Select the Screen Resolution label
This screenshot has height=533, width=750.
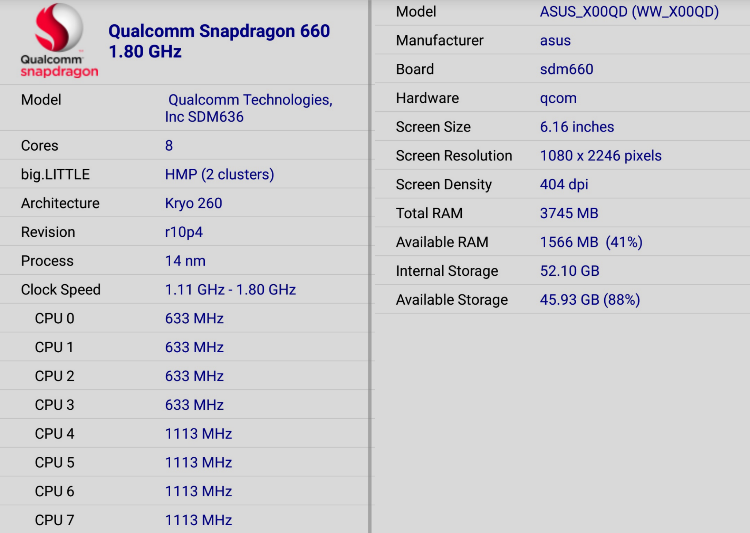(x=454, y=156)
